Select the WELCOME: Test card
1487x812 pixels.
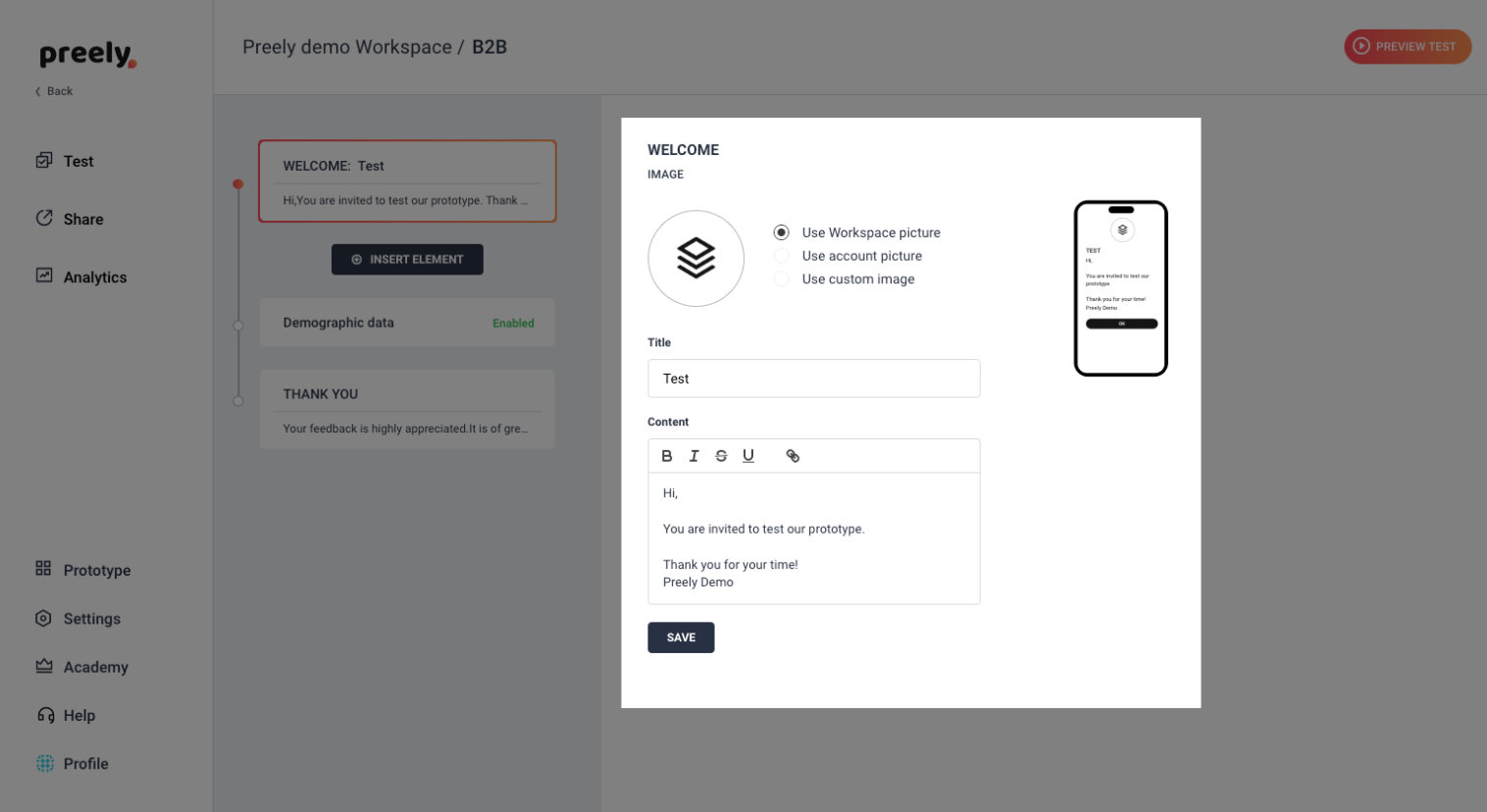coord(407,181)
